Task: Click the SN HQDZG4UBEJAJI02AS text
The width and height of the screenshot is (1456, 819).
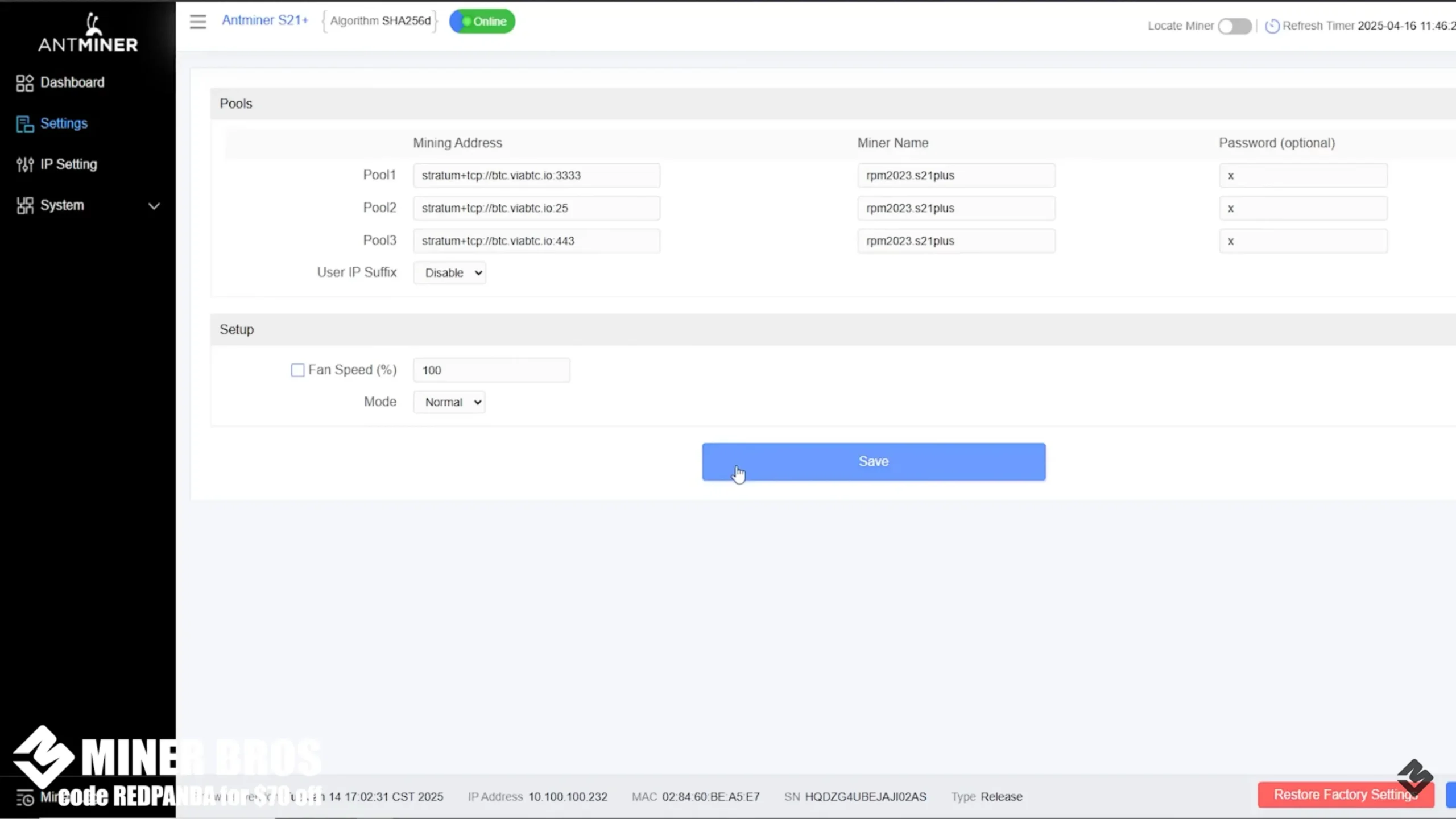Action: pyautogui.click(x=855, y=797)
